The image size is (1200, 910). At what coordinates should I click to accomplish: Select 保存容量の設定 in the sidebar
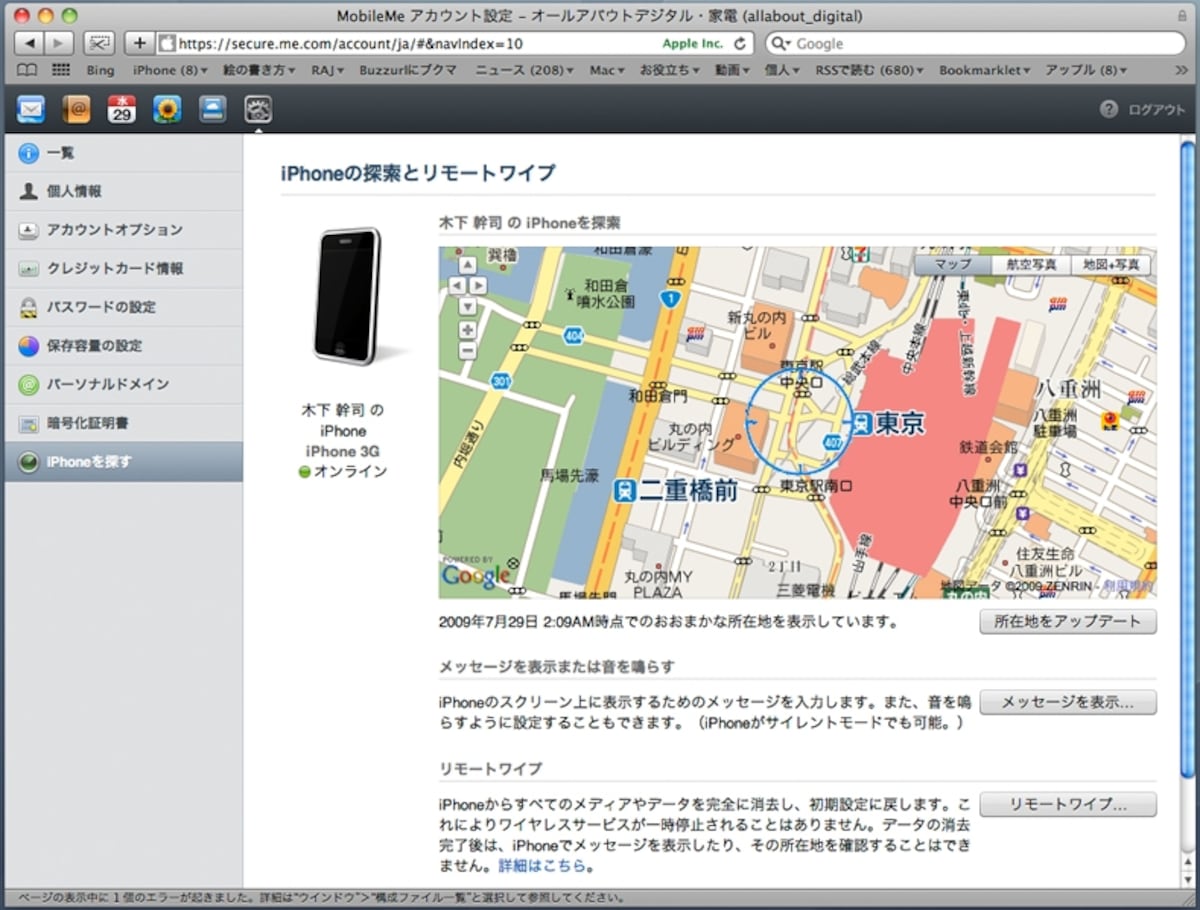(123, 346)
